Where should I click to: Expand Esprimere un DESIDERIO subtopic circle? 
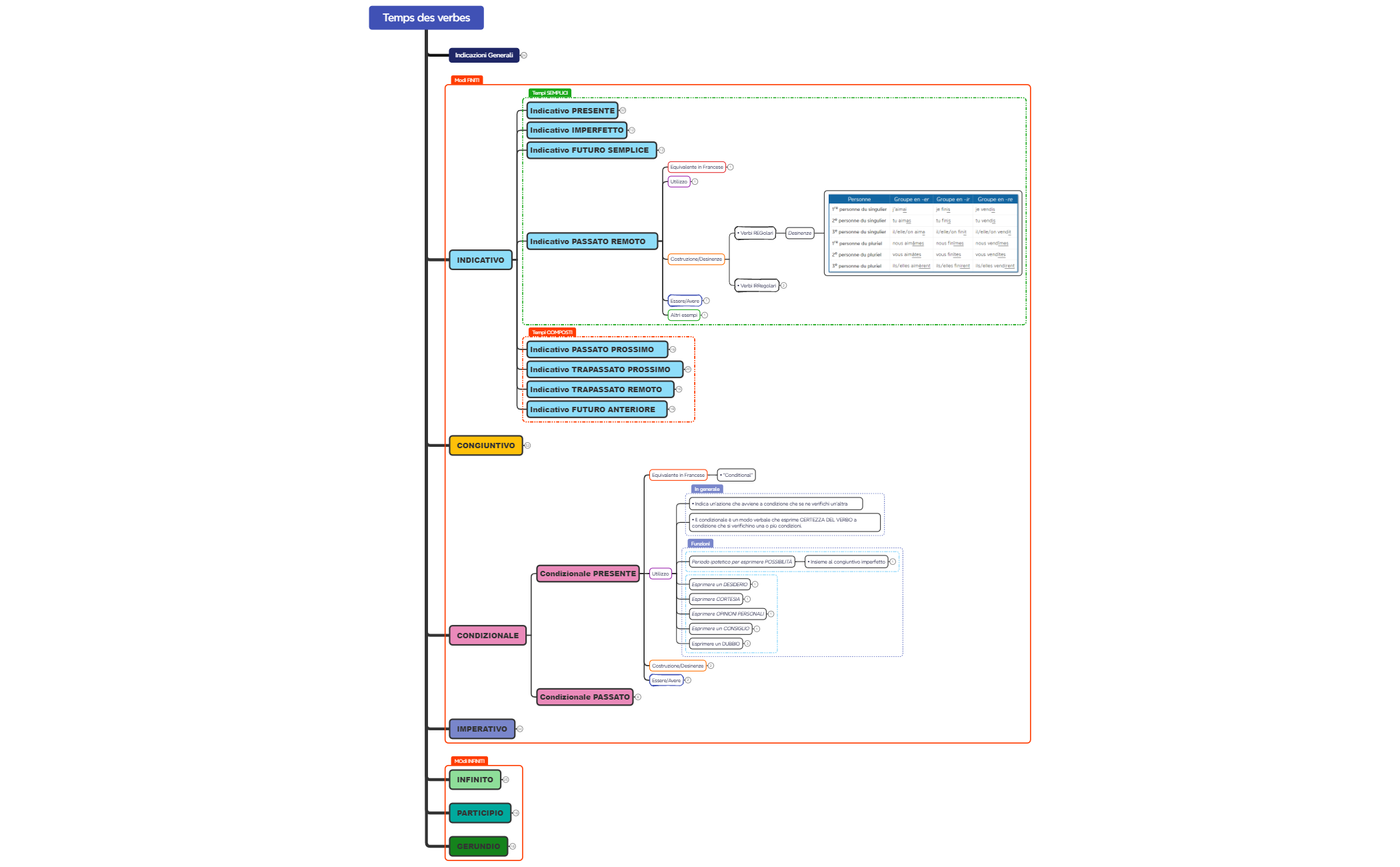pyautogui.click(x=755, y=584)
